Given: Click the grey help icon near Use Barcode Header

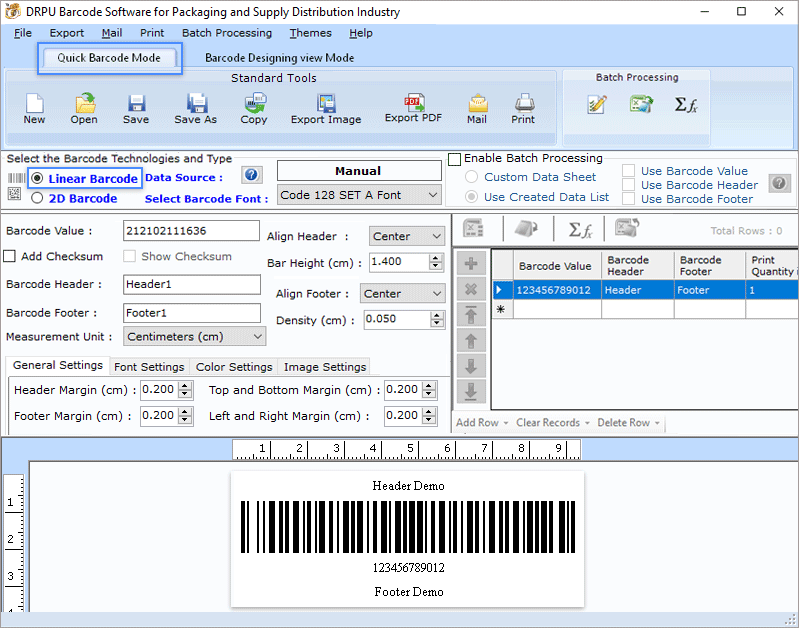Looking at the screenshot, I should 779,183.
